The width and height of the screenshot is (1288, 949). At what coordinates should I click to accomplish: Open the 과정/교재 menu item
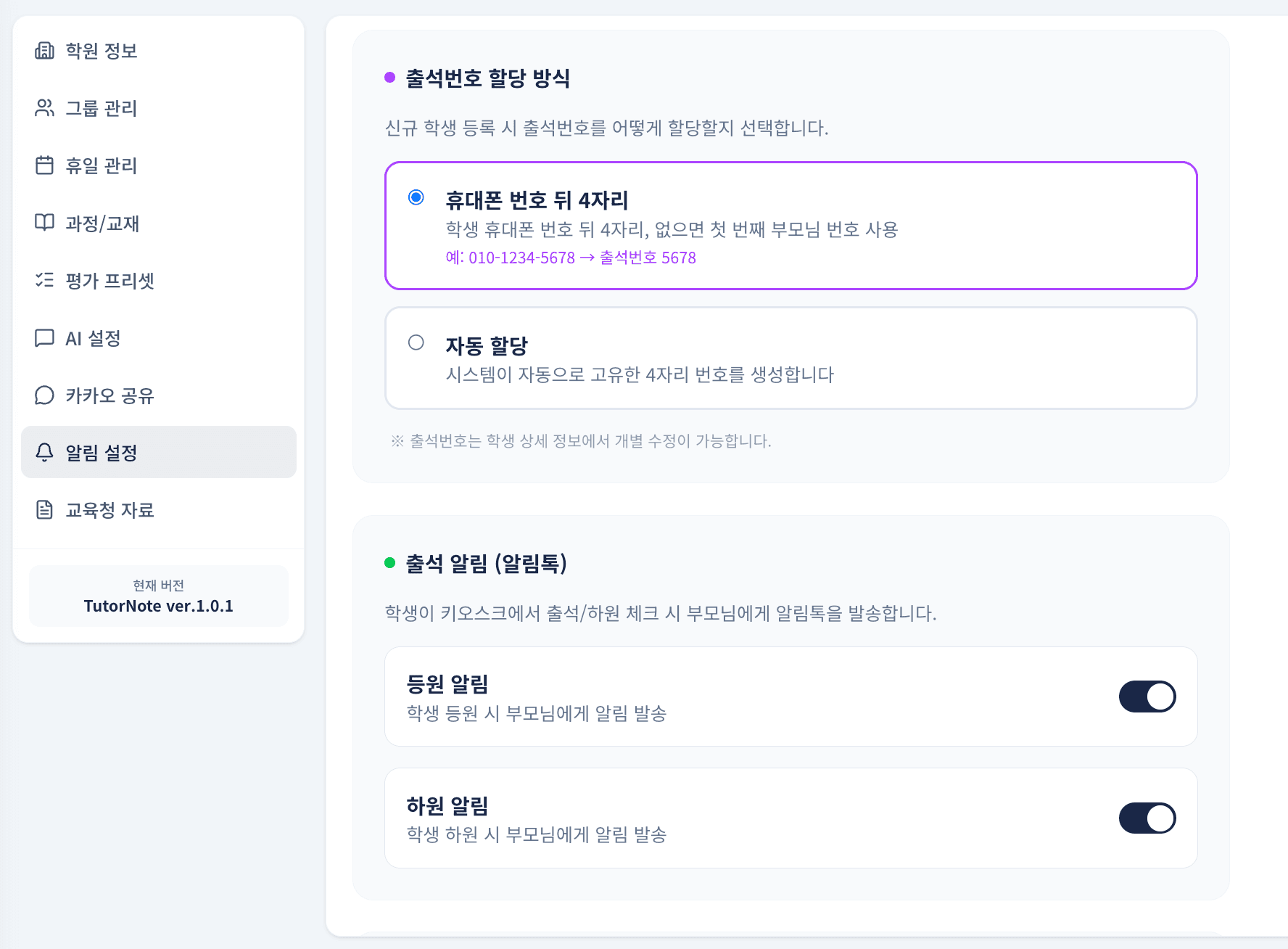point(102,223)
